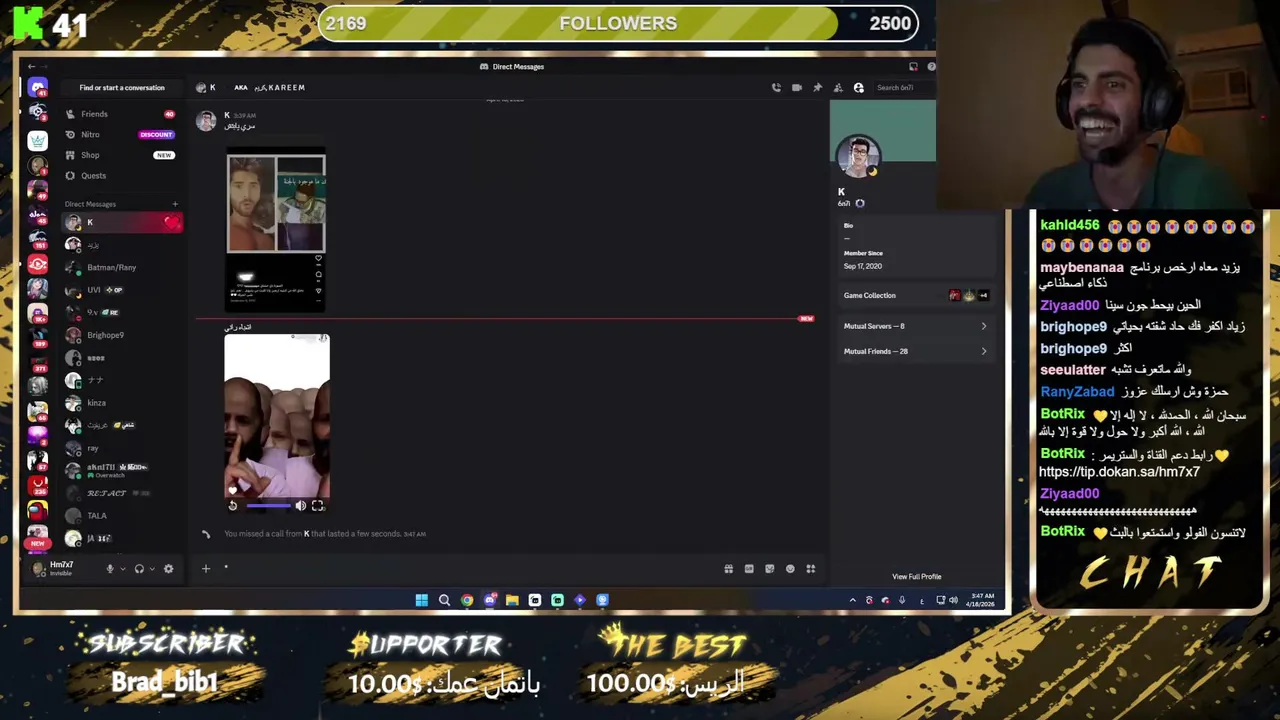This screenshot has height=720, width=1280.
Task: Open the Batman/Rany direct message
Action: (x=121, y=267)
